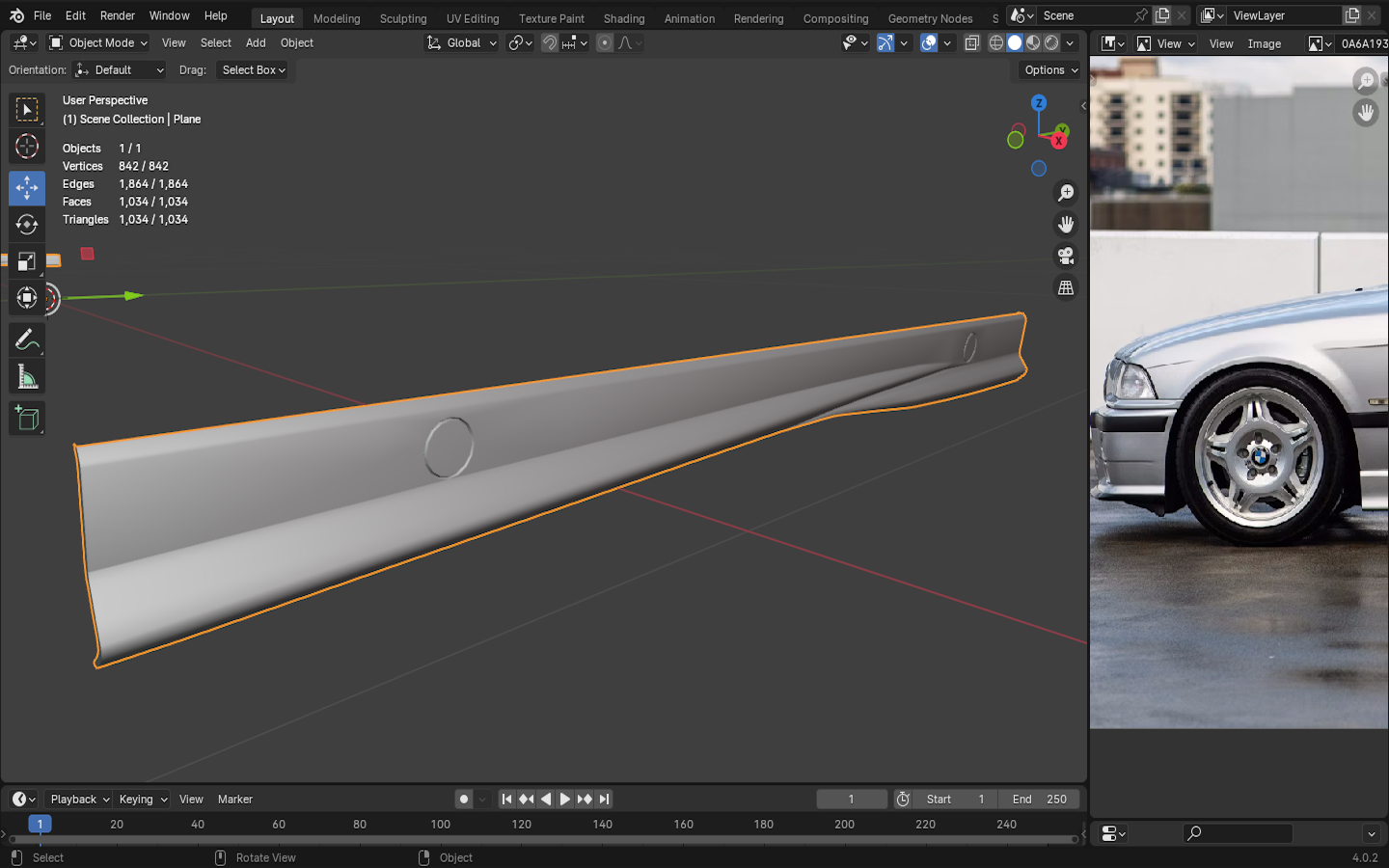Toggle the preview range clock button
This screenshot has width=1389, height=868.
coord(903,799)
